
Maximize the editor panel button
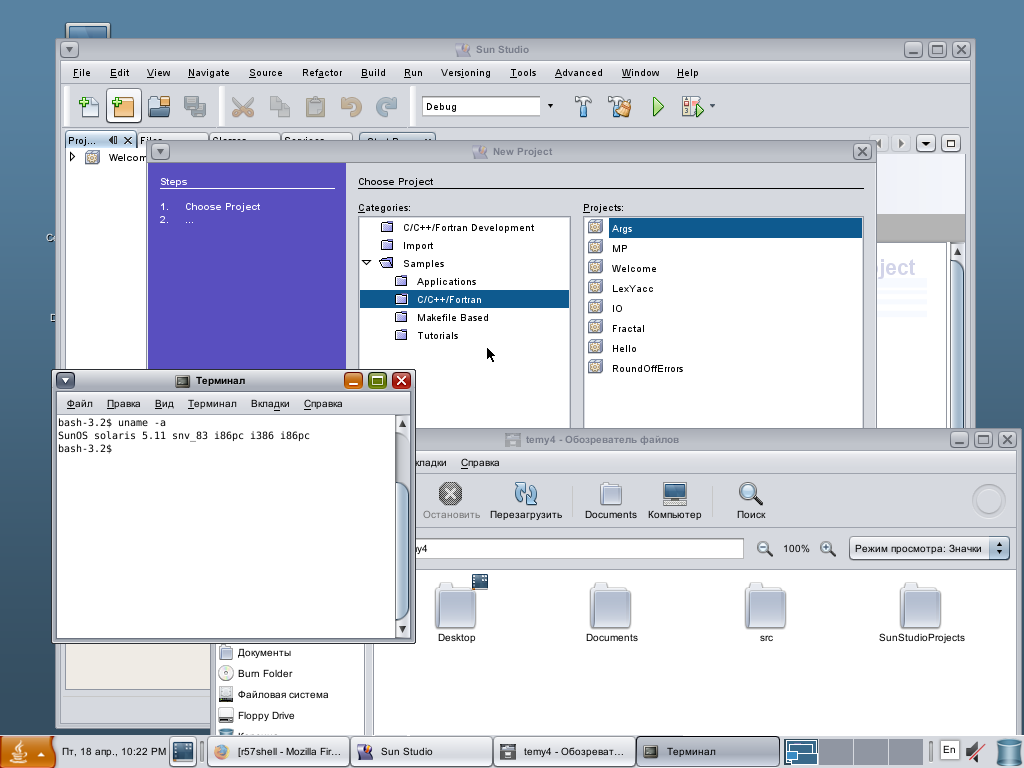pos(951,143)
